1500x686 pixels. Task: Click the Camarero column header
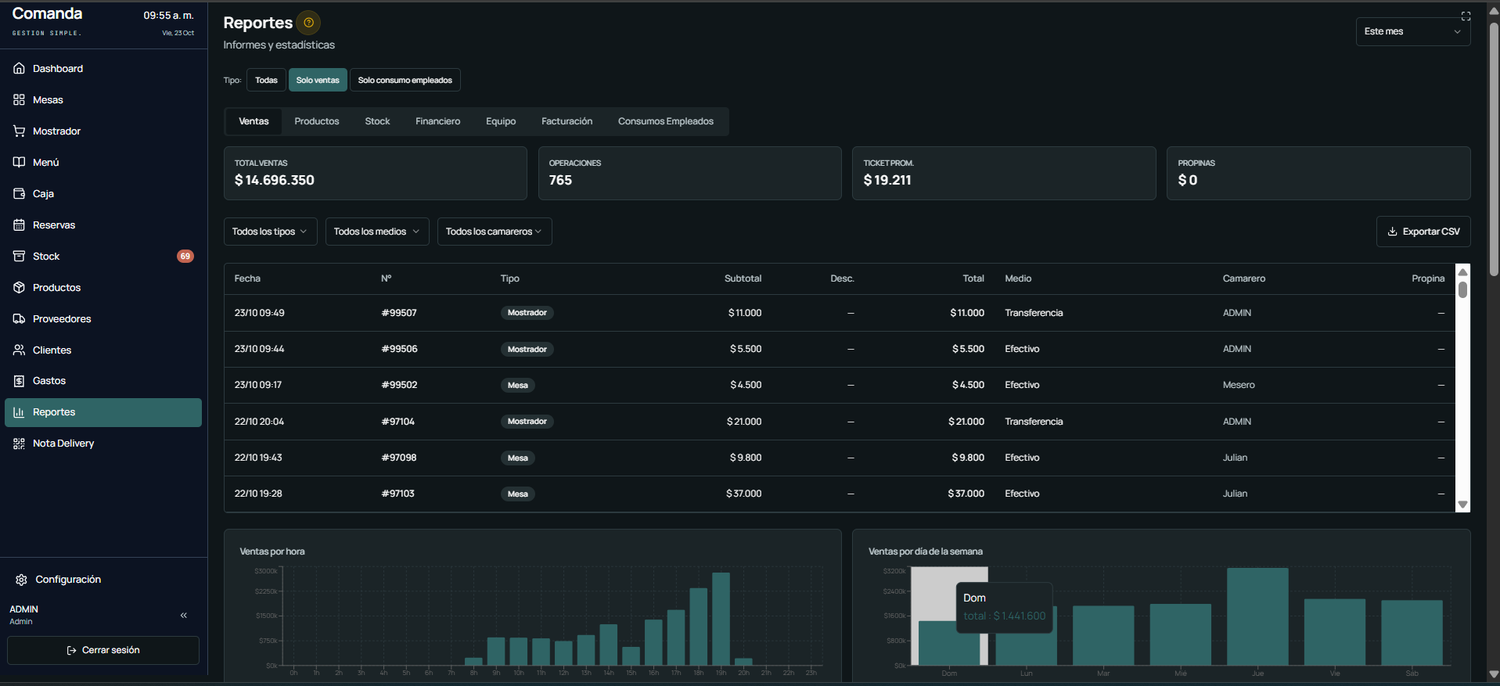(1244, 278)
